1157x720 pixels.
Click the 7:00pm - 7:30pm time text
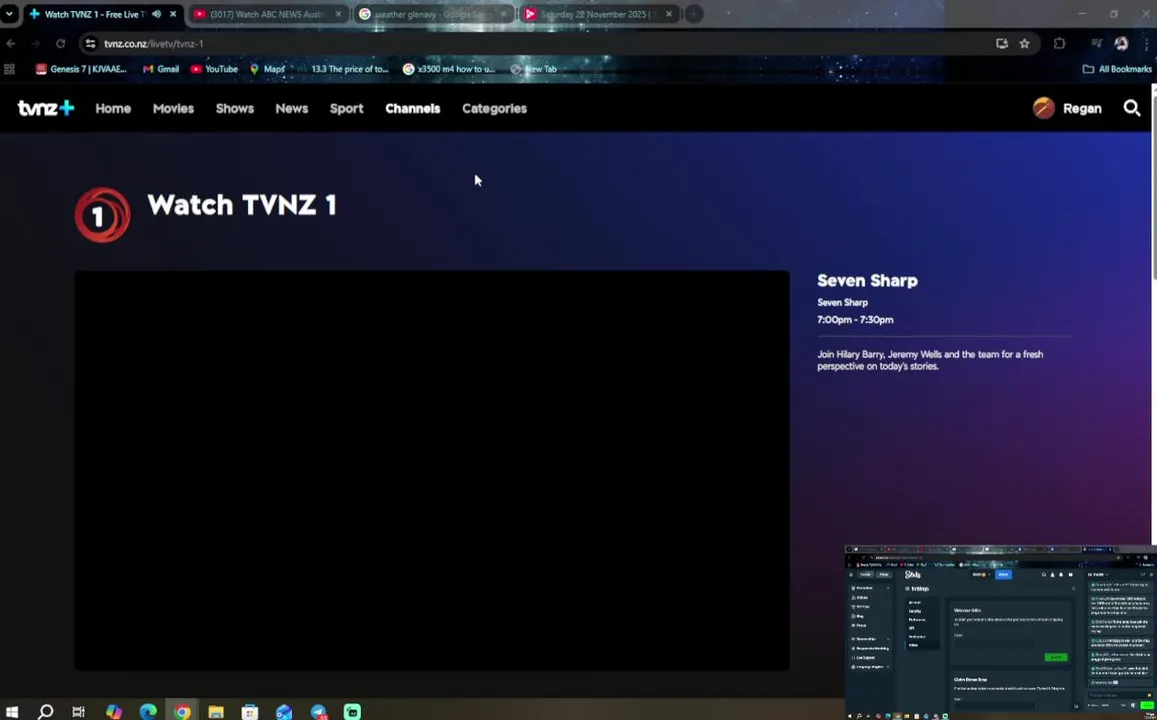click(x=854, y=319)
